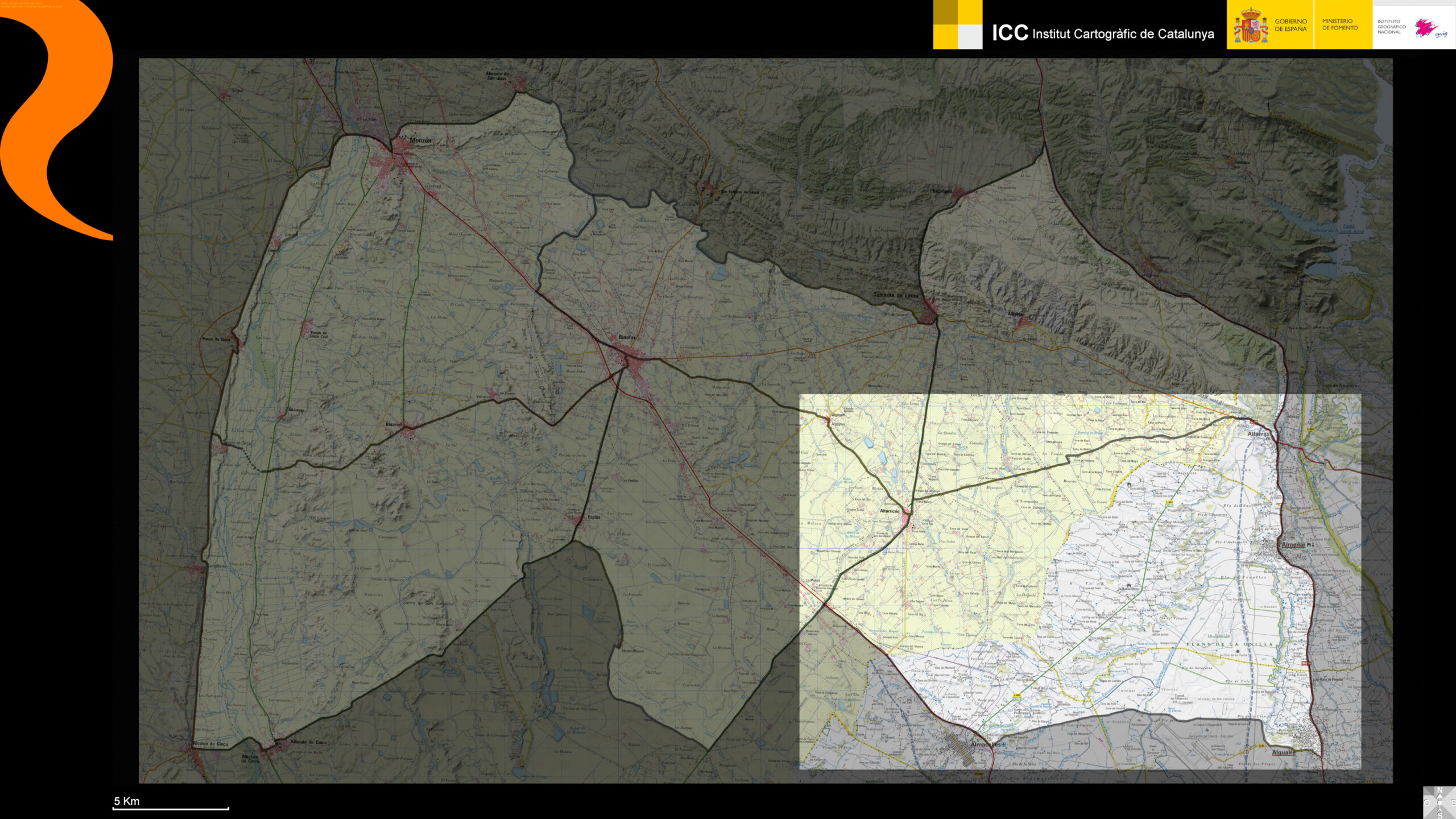
Task: Click the Tamarite de Litera label
Action: pos(895,295)
